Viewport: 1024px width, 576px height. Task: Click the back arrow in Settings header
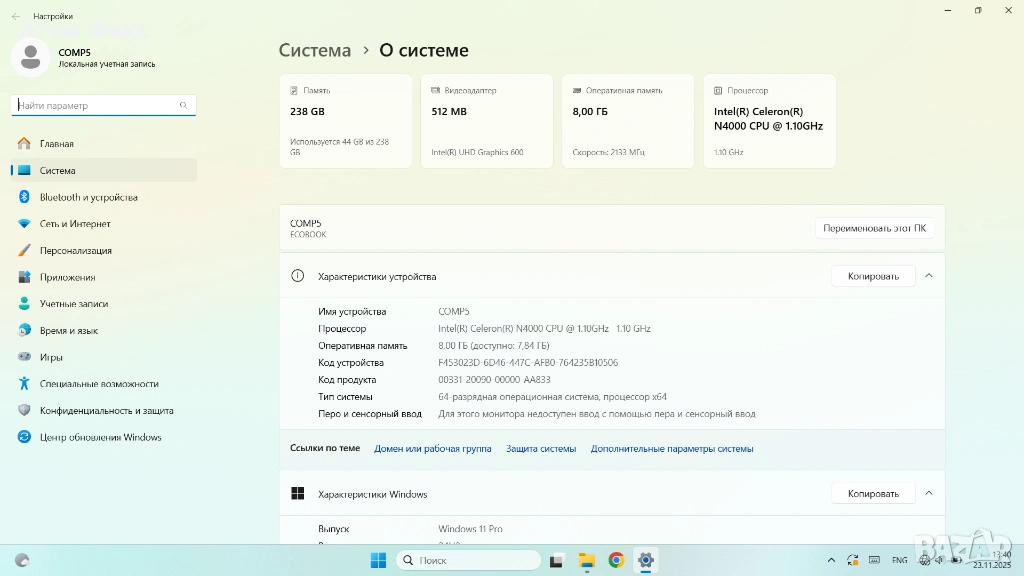(15, 17)
